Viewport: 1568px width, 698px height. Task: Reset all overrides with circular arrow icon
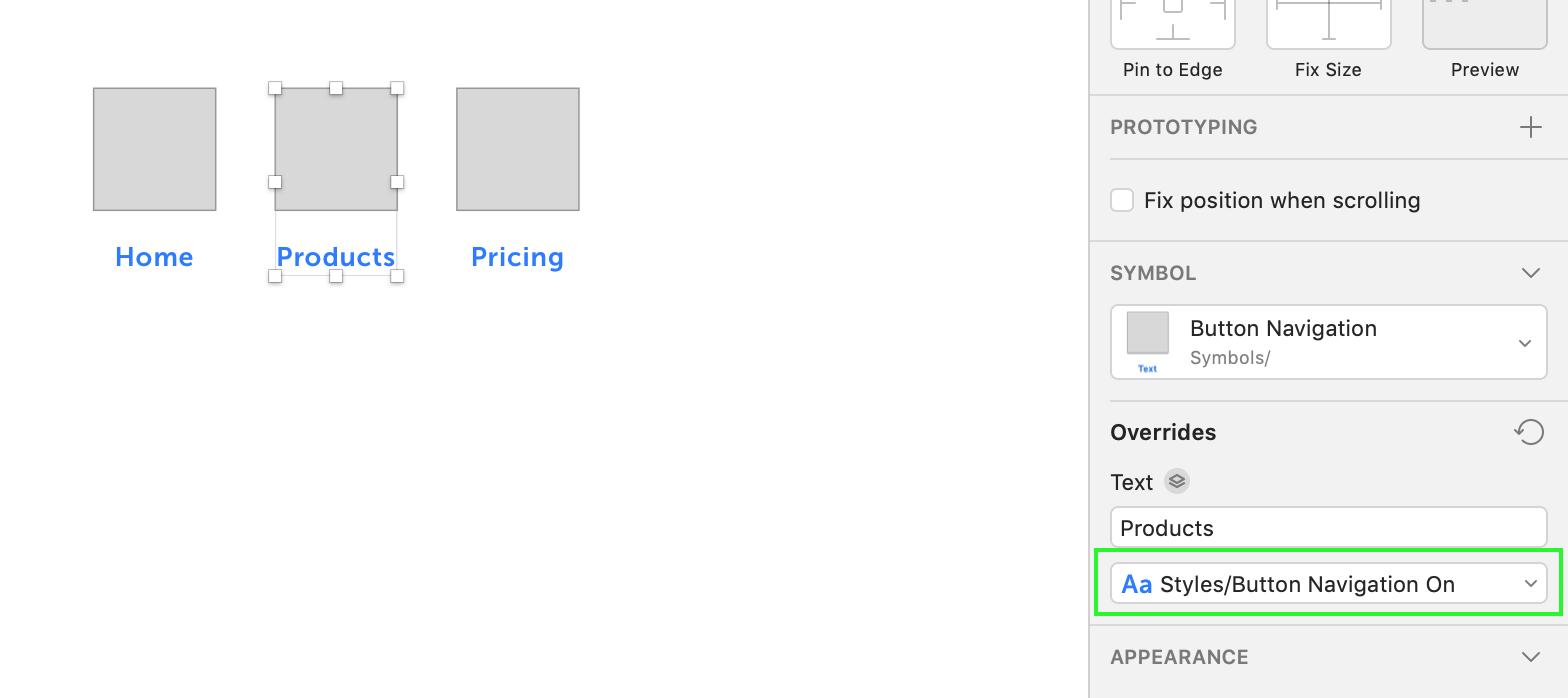pyautogui.click(x=1529, y=432)
